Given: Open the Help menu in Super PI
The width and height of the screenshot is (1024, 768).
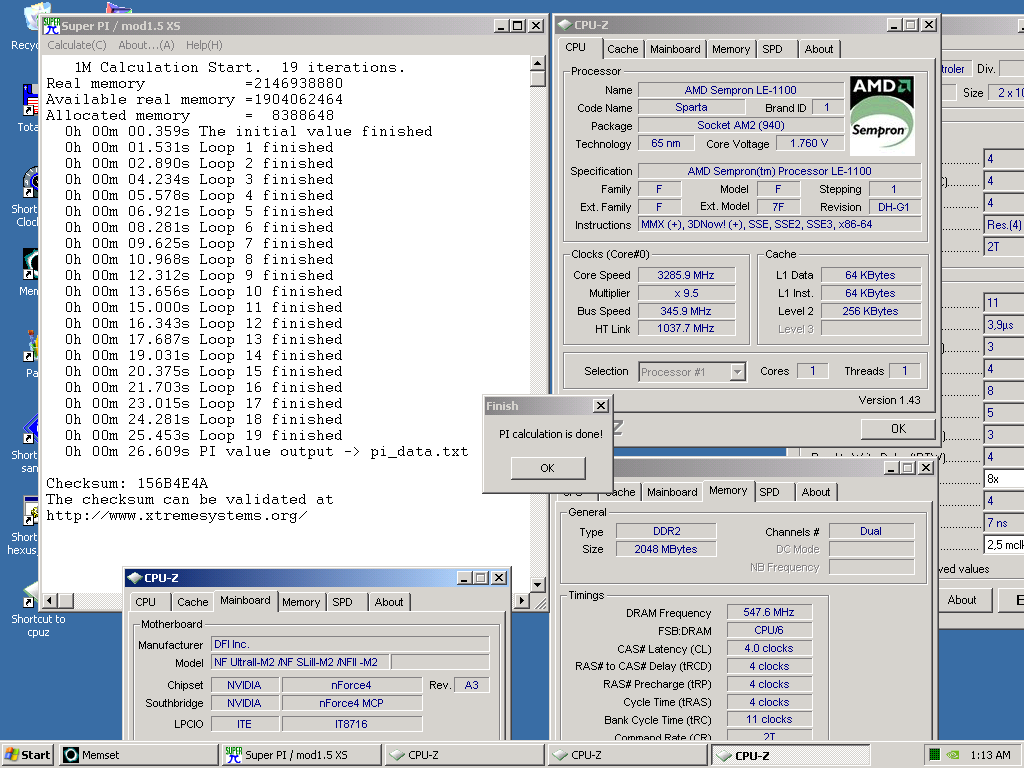Looking at the screenshot, I should coord(204,45).
